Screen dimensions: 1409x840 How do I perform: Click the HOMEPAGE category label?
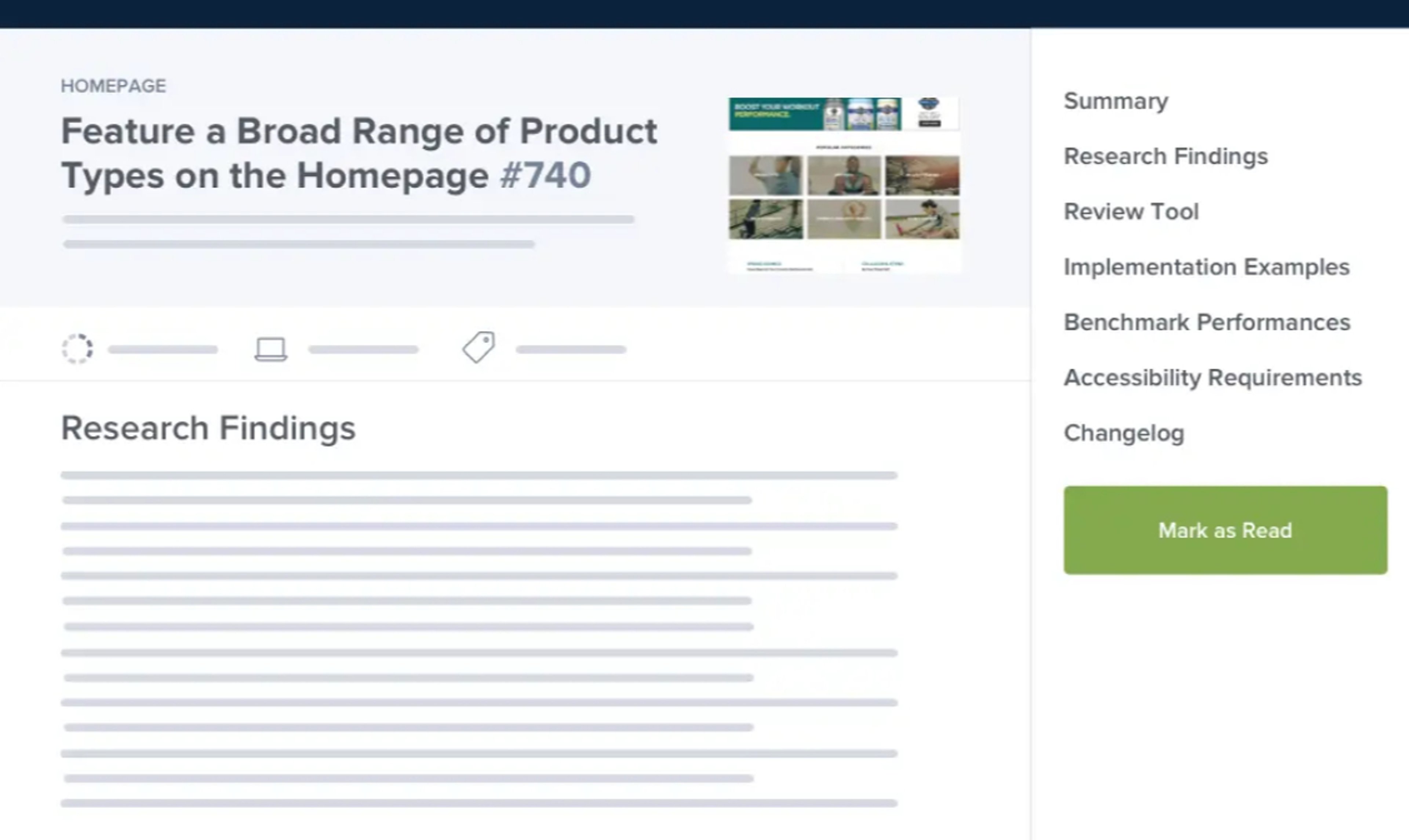113,86
